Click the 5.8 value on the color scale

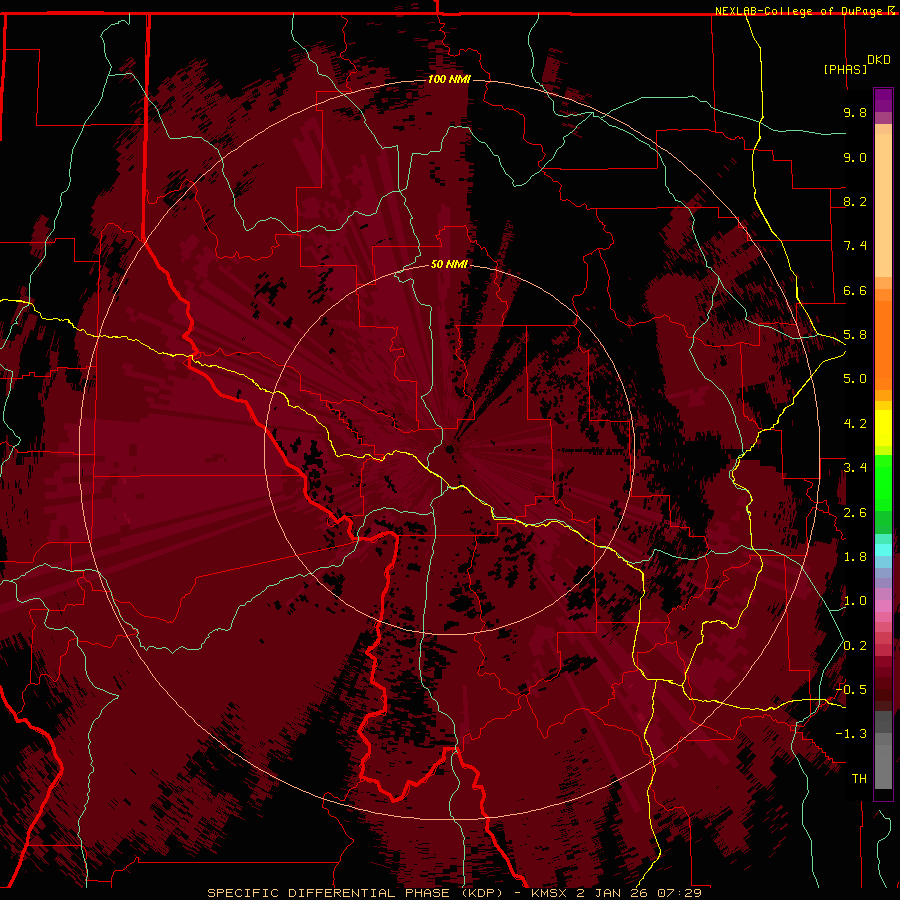click(855, 335)
